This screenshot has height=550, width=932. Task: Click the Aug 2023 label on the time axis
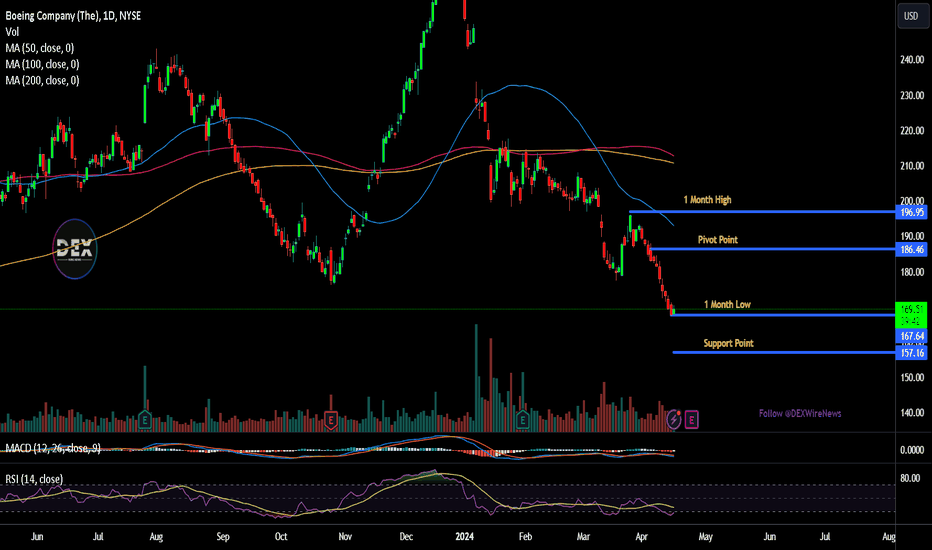click(x=156, y=537)
